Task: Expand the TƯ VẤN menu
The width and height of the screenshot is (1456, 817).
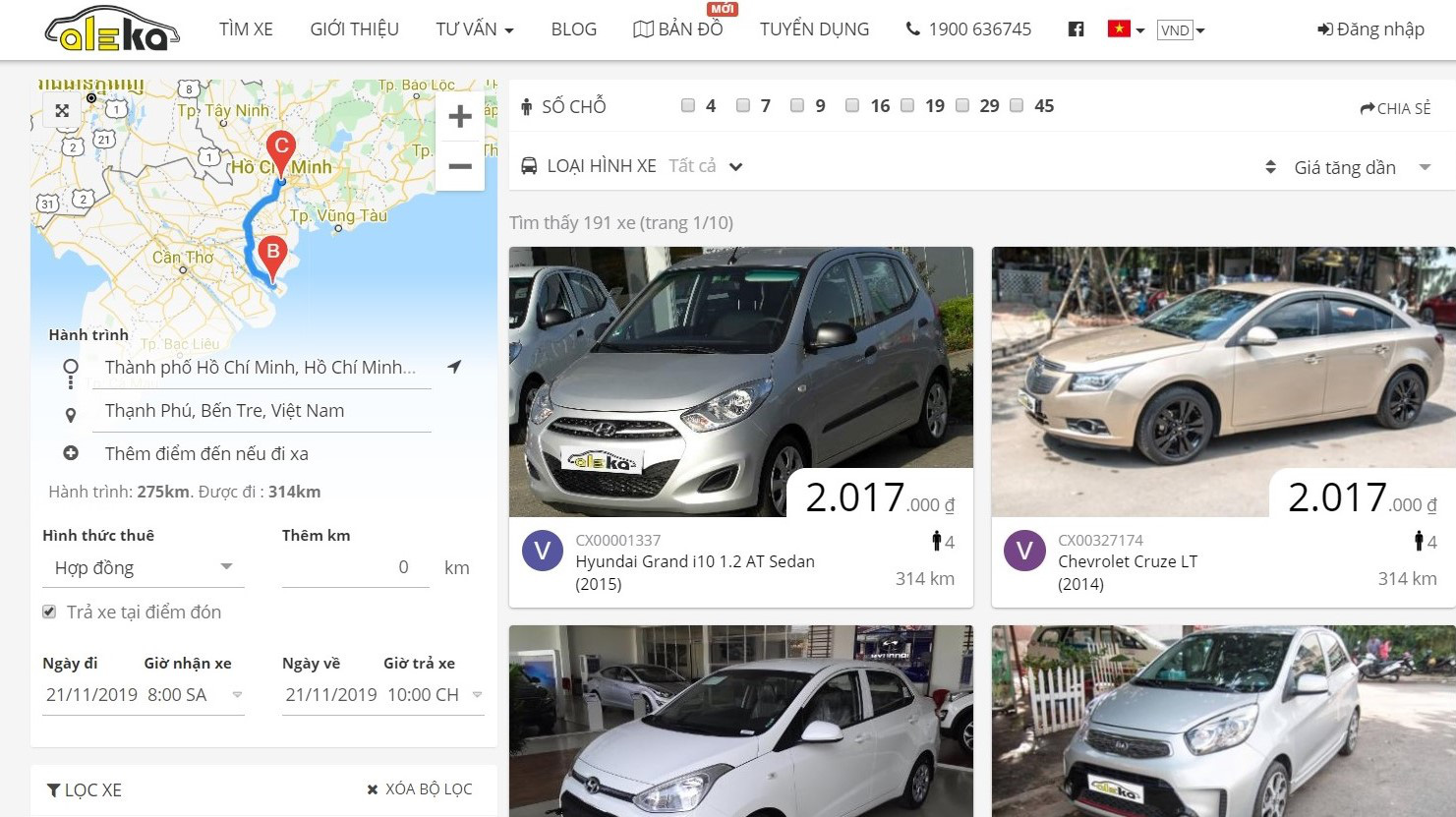Action: pyautogui.click(x=475, y=29)
